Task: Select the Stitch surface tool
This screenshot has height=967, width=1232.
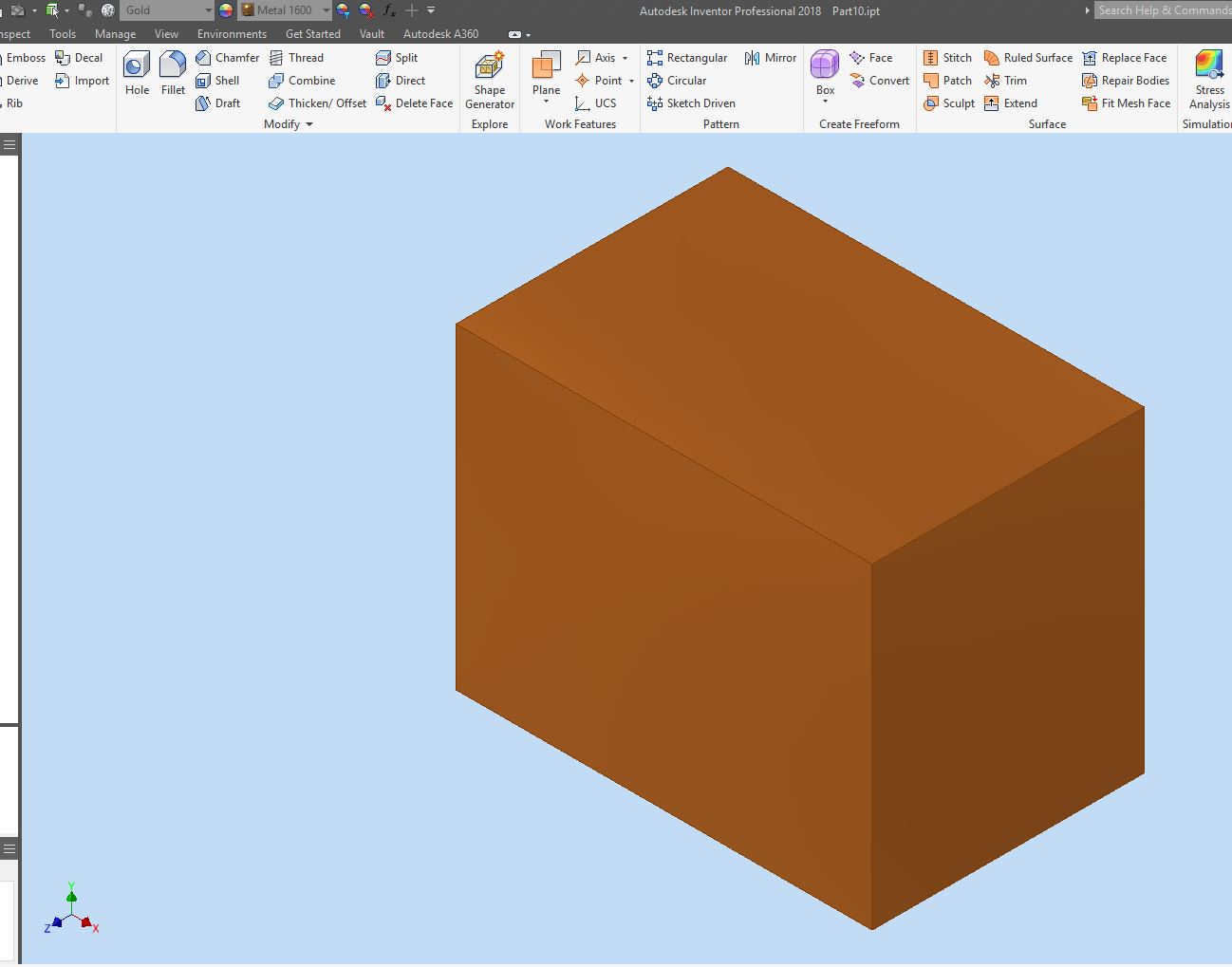Action: click(x=947, y=58)
